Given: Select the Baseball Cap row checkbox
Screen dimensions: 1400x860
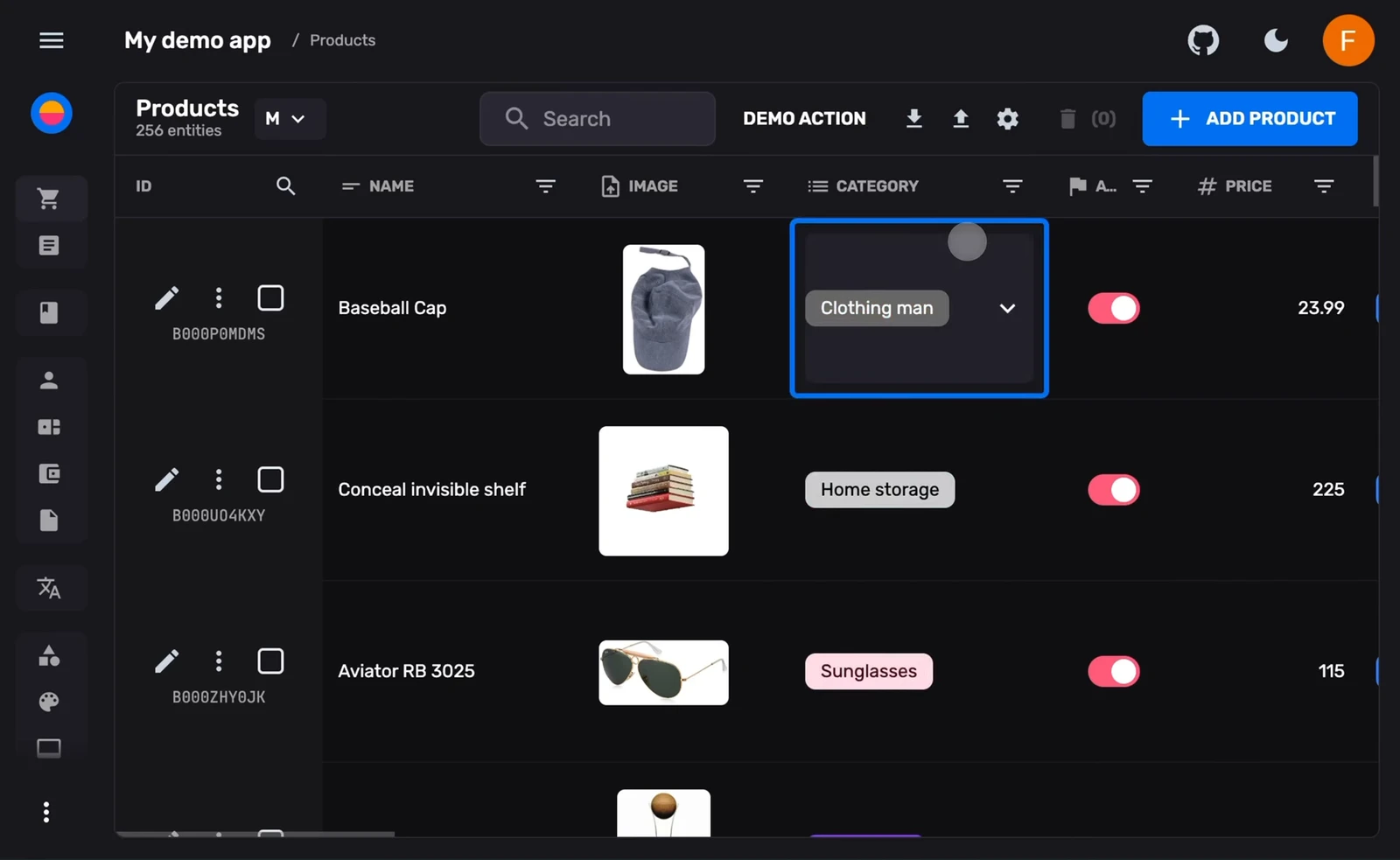Looking at the screenshot, I should [x=270, y=298].
